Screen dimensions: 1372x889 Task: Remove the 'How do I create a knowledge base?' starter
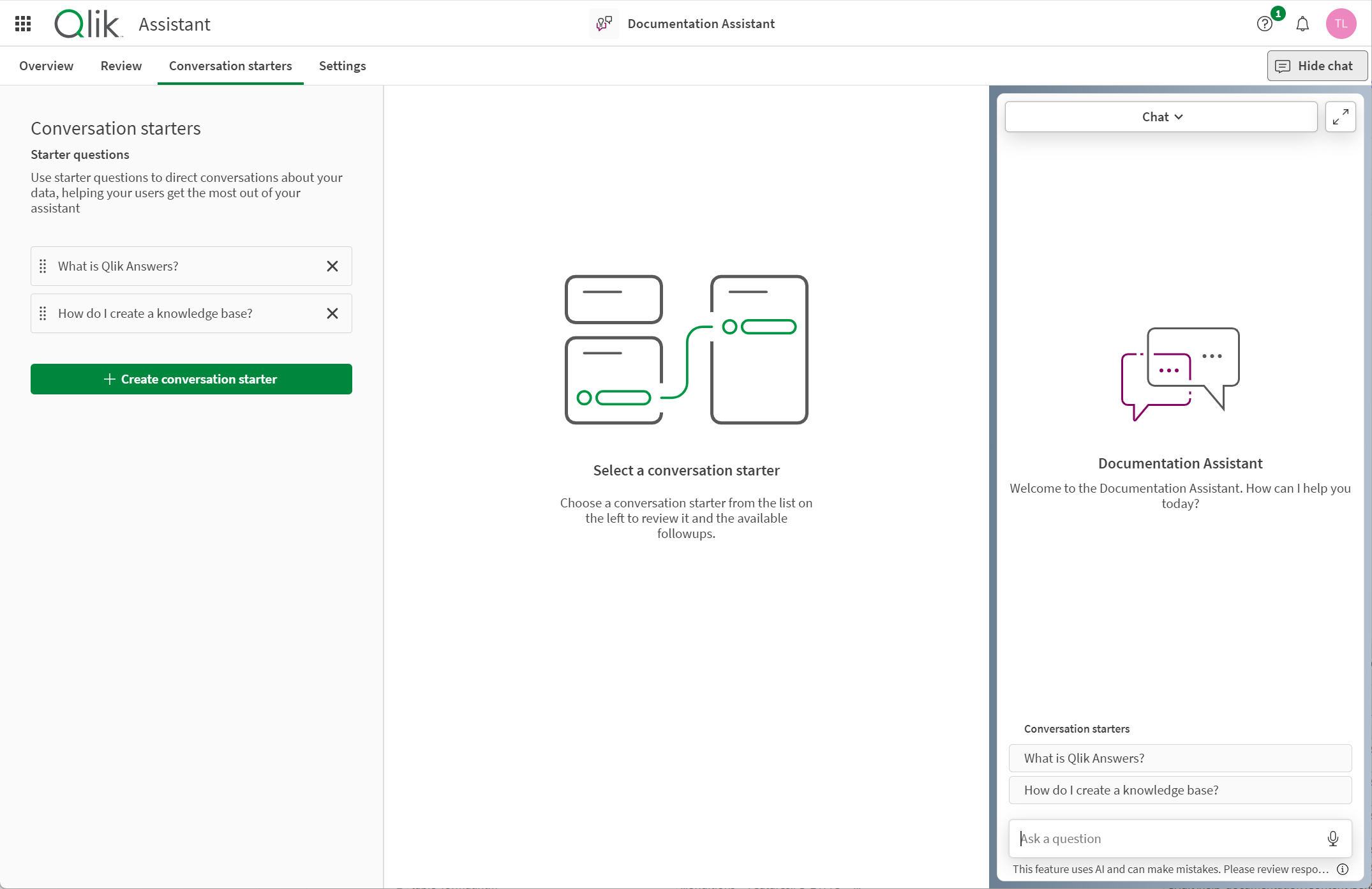(332, 313)
